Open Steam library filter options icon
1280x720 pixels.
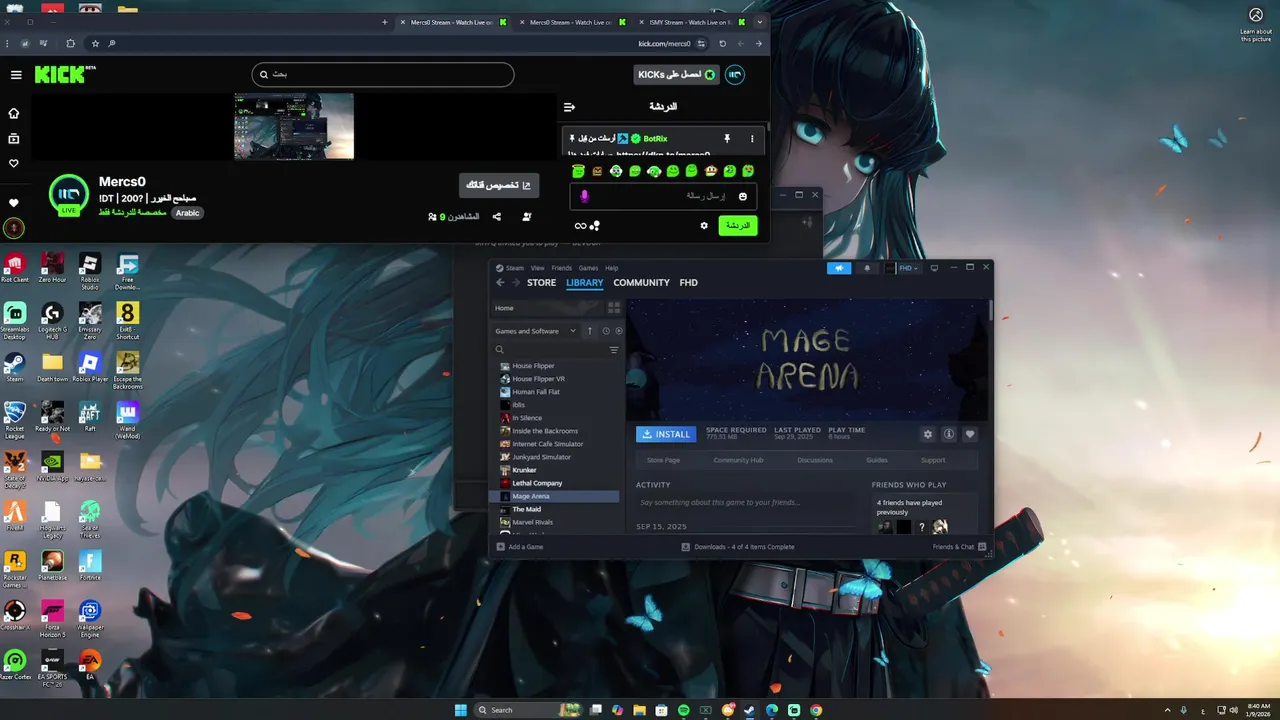614,350
